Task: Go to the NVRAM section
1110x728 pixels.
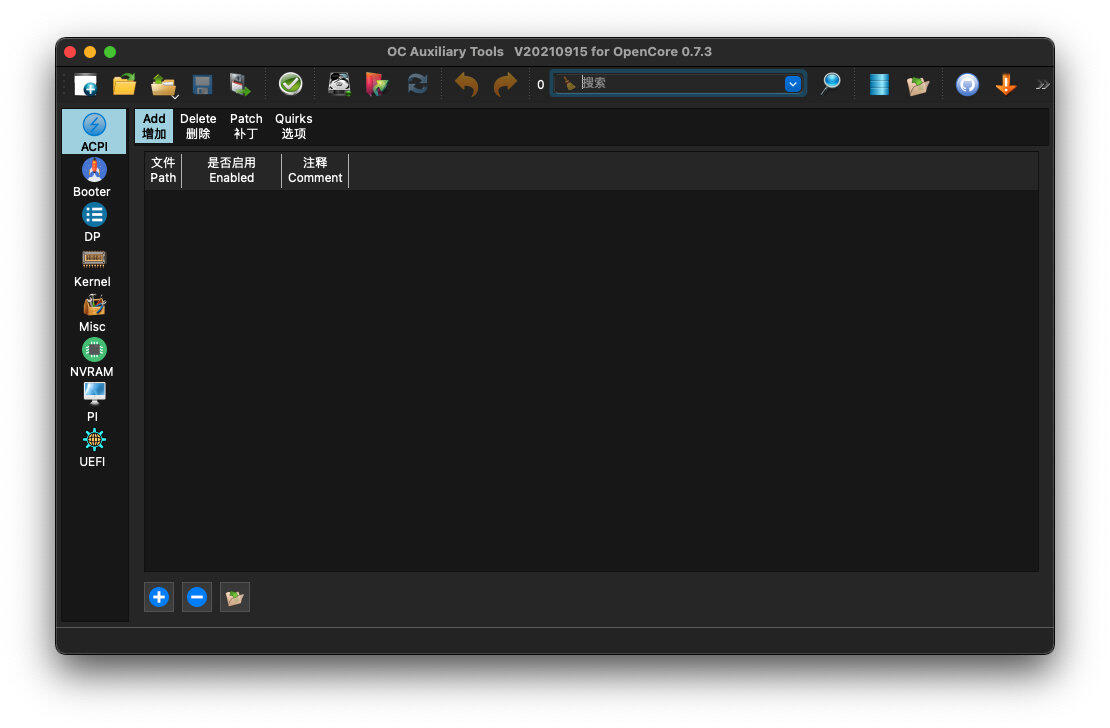Action: pyautogui.click(x=93, y=358)
